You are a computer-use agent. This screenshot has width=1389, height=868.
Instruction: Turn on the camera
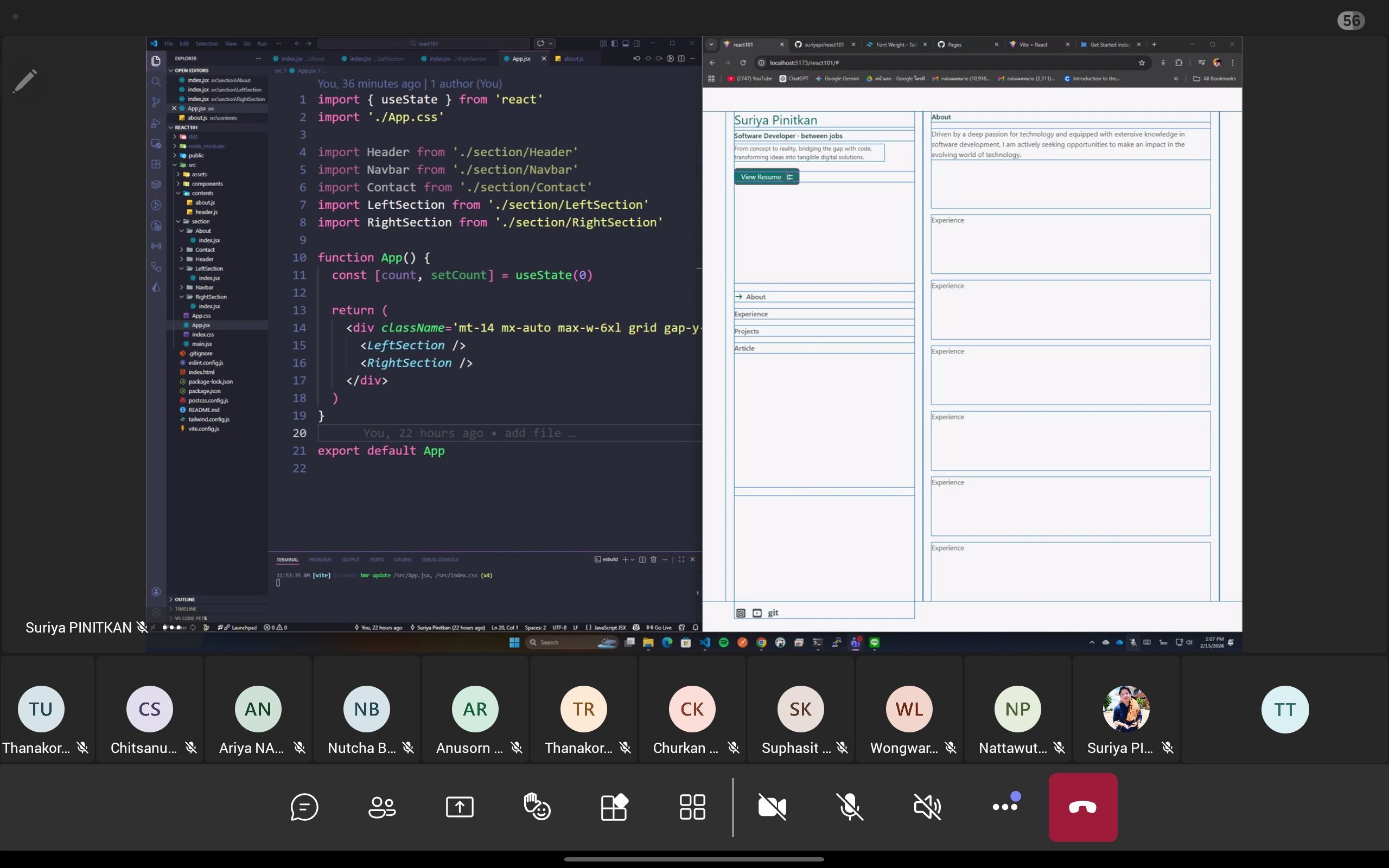pos(772,807)
